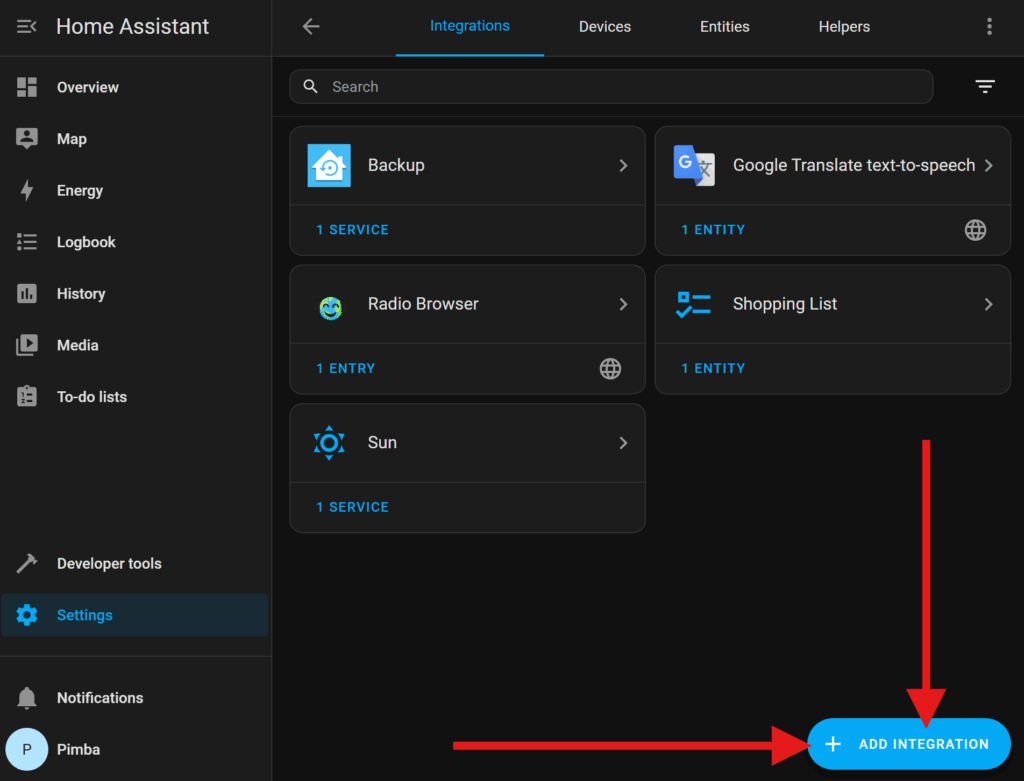Click the Google Translate logo icon
This screenshot has height=781, width=1024.
pos(694,166)
